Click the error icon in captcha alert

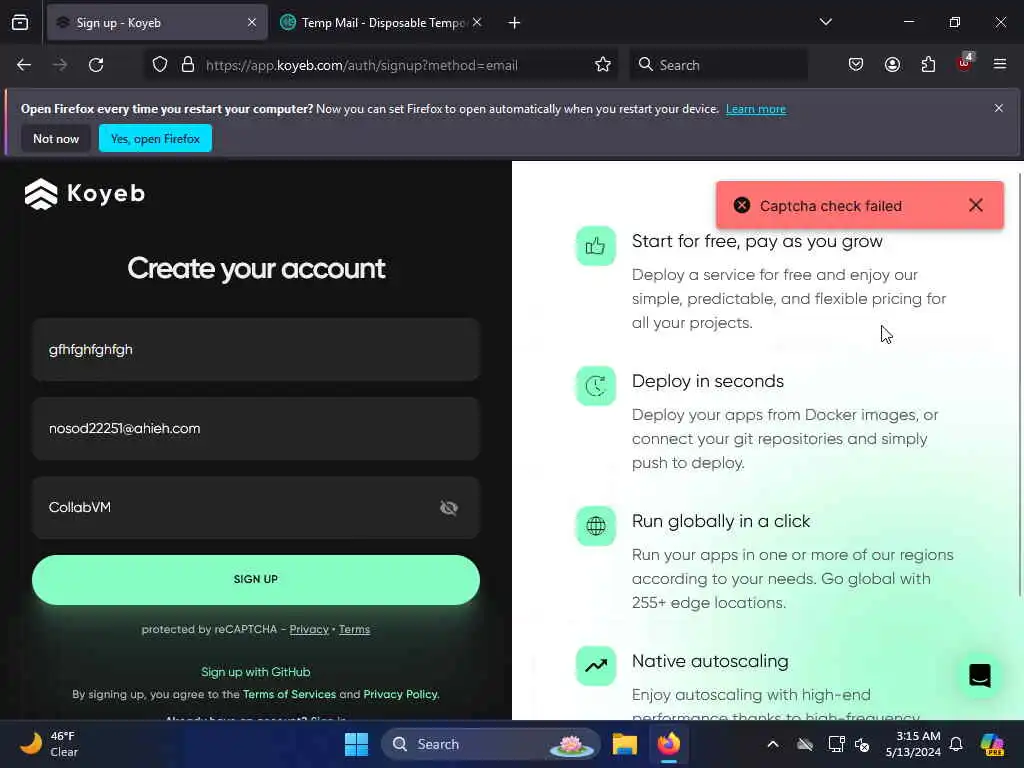coord(742,206)
